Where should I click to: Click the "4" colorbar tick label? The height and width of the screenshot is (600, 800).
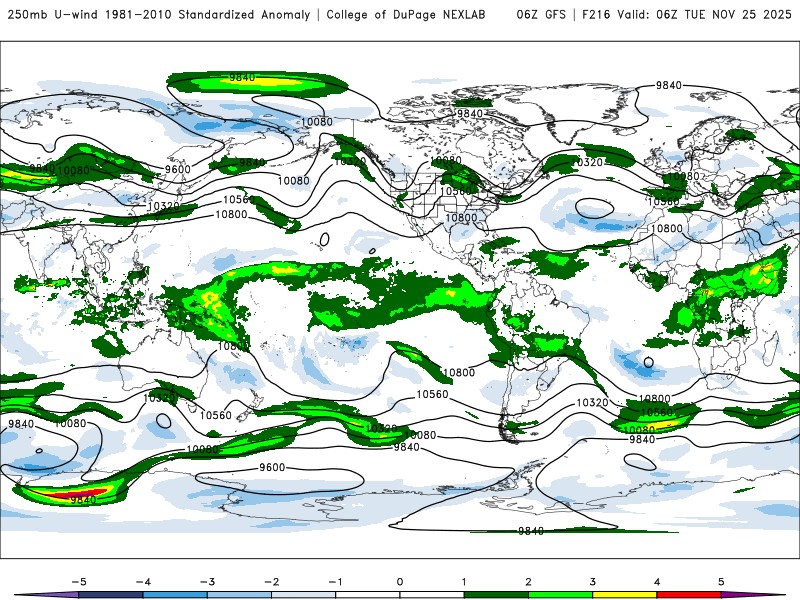click(x=657, y=582)
